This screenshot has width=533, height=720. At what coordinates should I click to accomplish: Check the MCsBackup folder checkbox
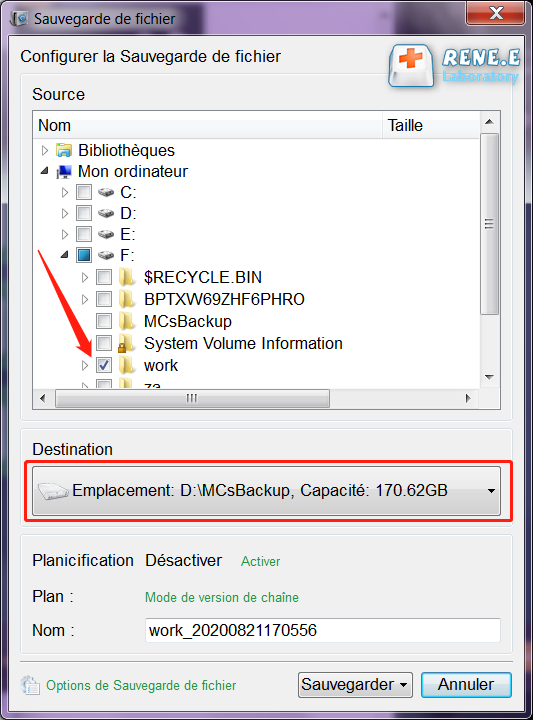tap(104, 321)
